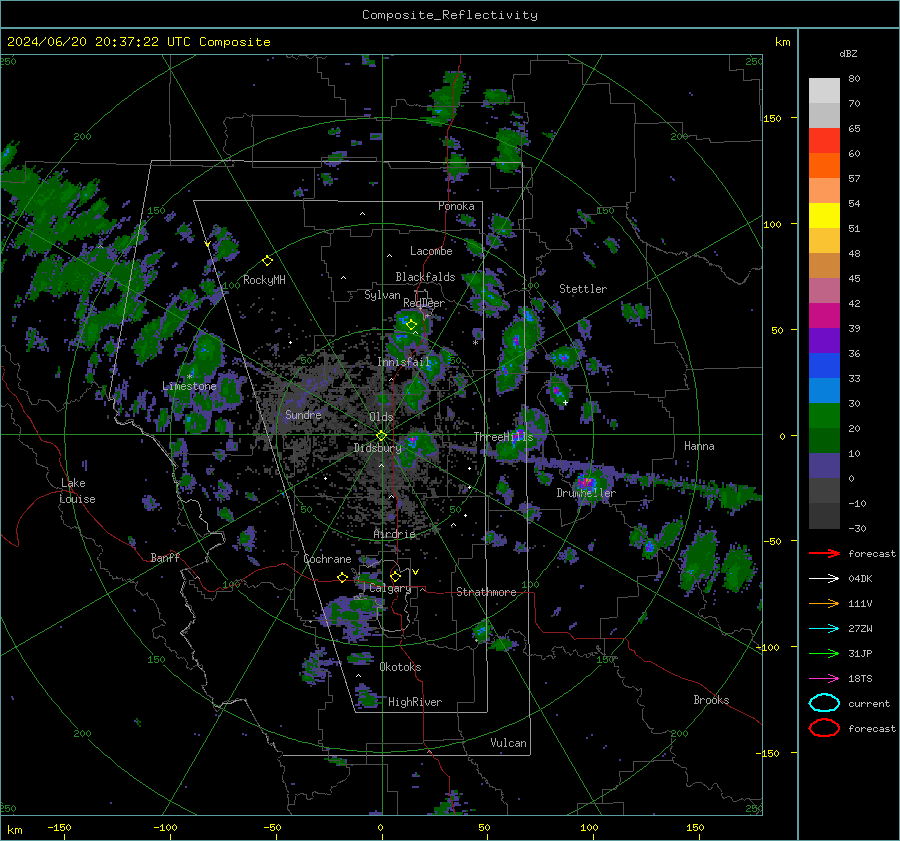Image resolution: width=900 pixels, height=841 pixels.
Task: Click the Calgary city label
Action: 390,588
